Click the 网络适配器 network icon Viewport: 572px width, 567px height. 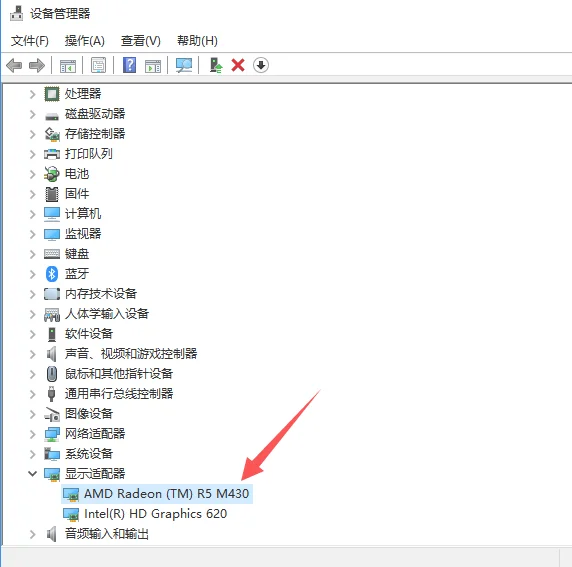pos(52,434)
